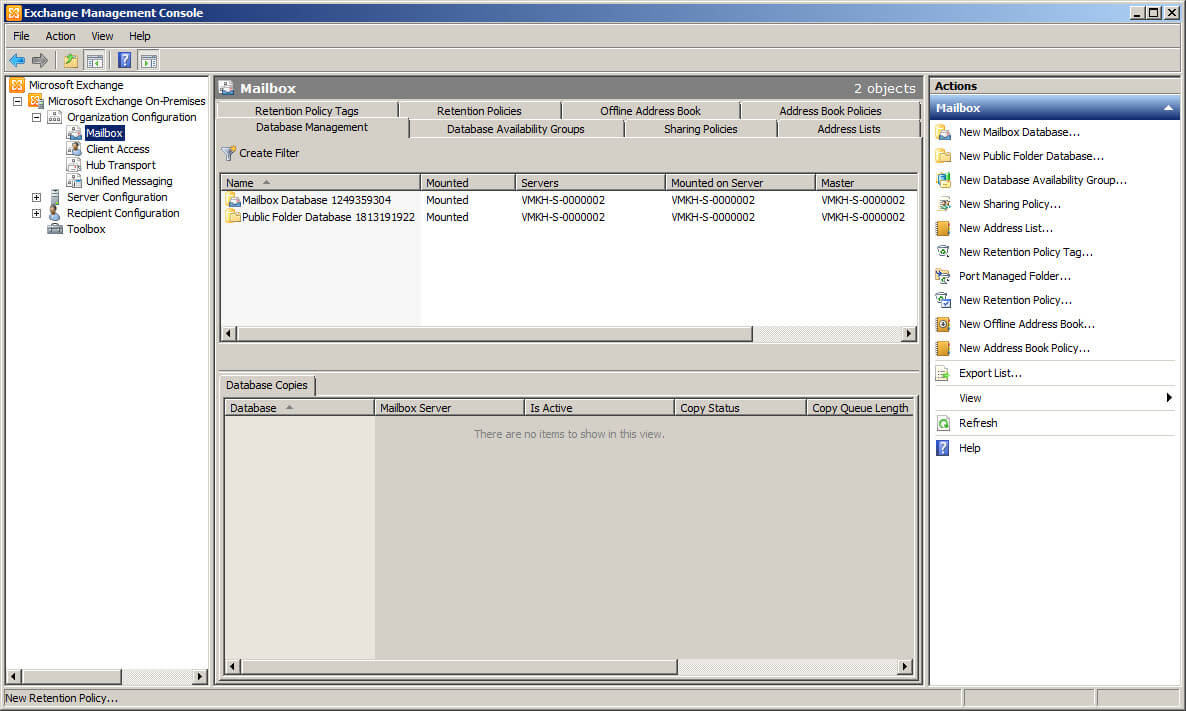This screenshot has width=1186, height=711.
Task: Click the database list horizontal scrollbar thumb
Action: 495,334
